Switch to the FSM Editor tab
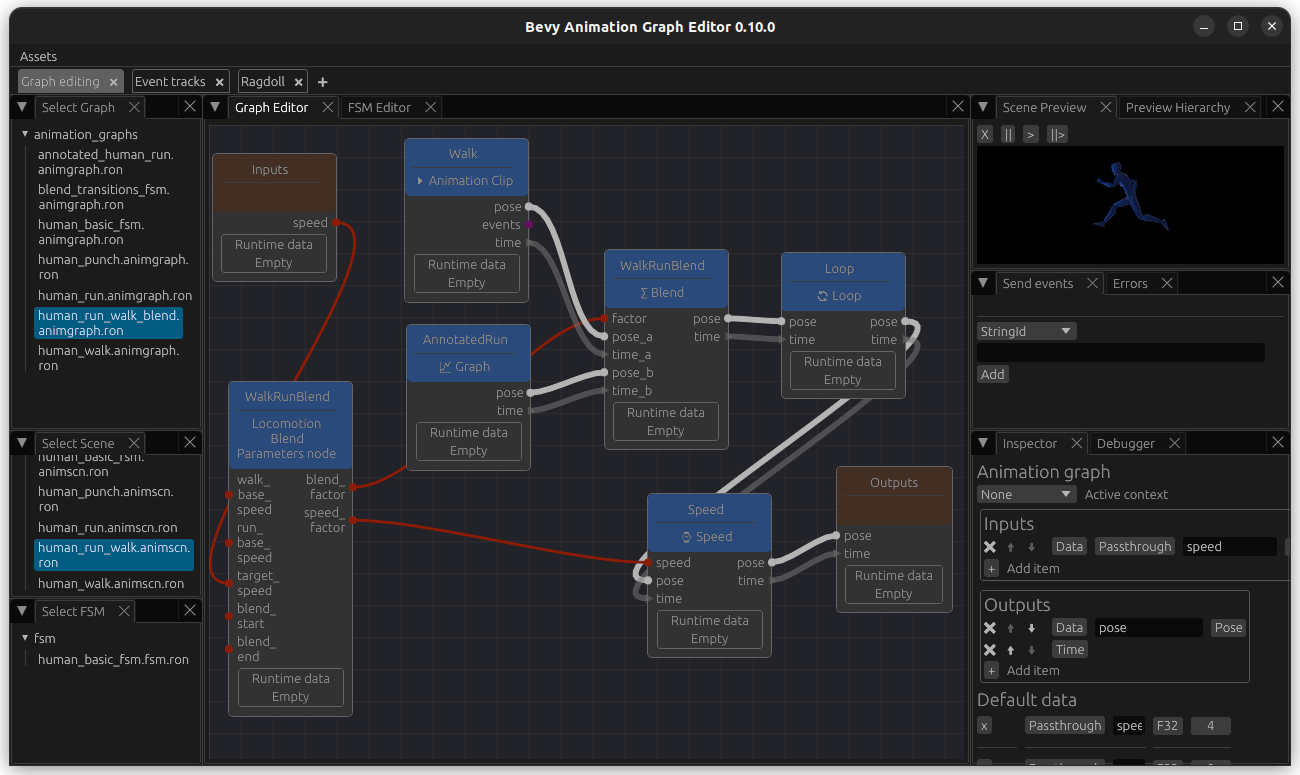 pos(381,106)
